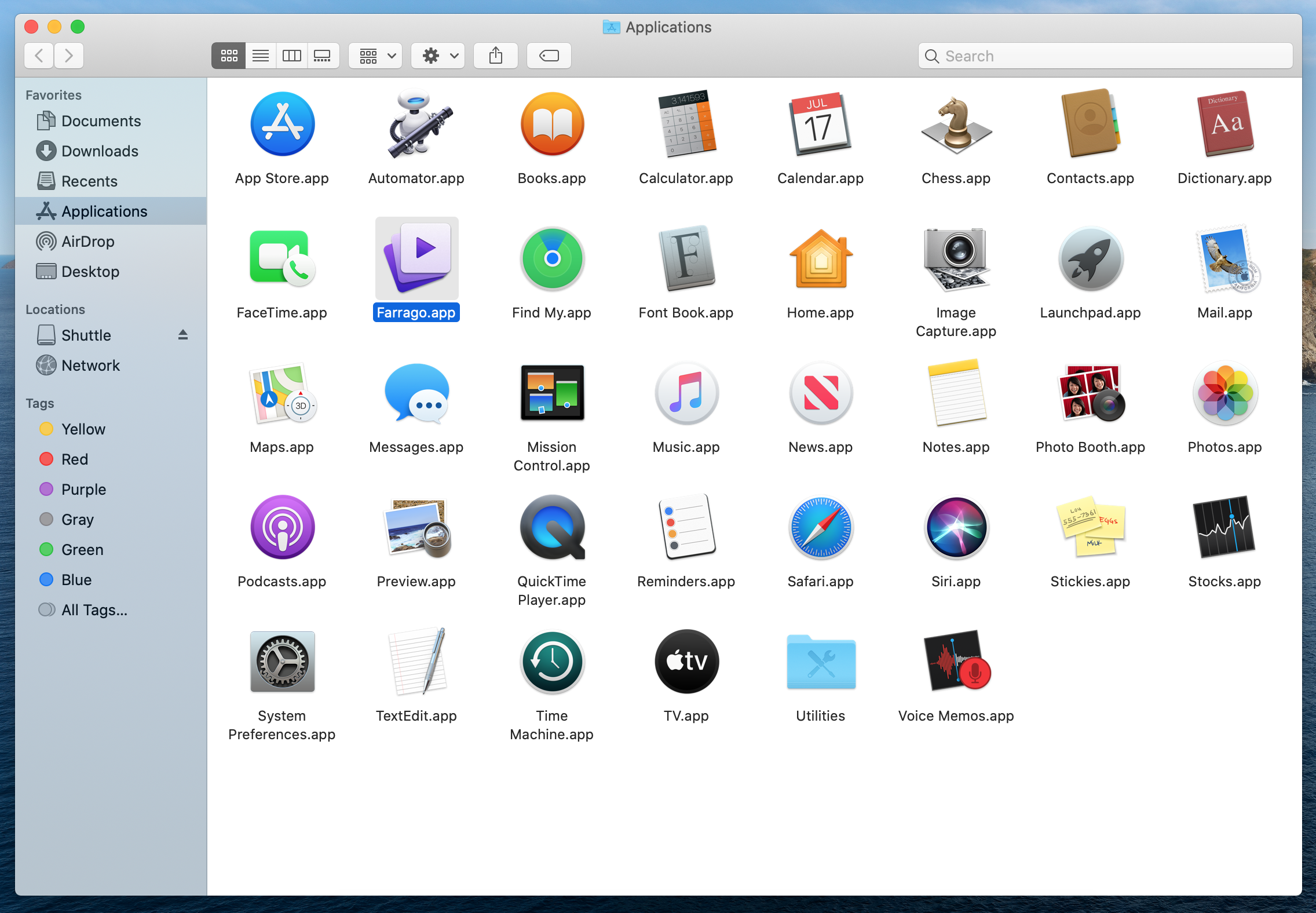Select the Chess knight icon
The height and width of the screenshot is (913, 1316).
pyautogui.click(x=956, y=124)
